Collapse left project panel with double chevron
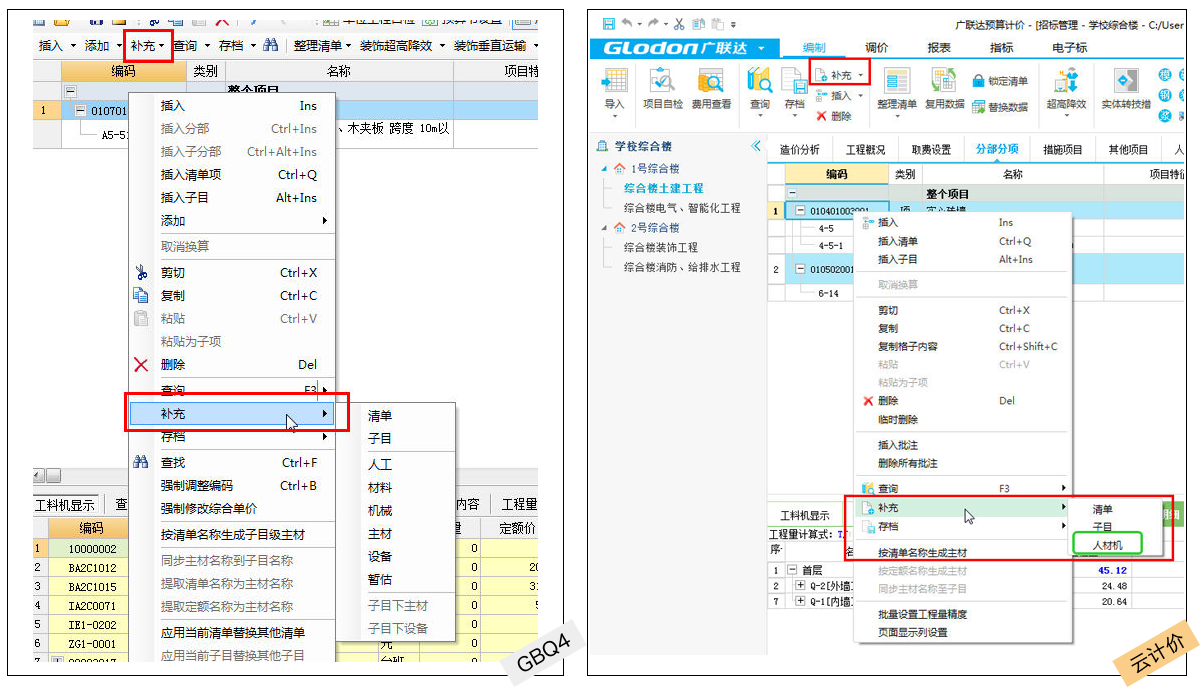 click(755, 147)
